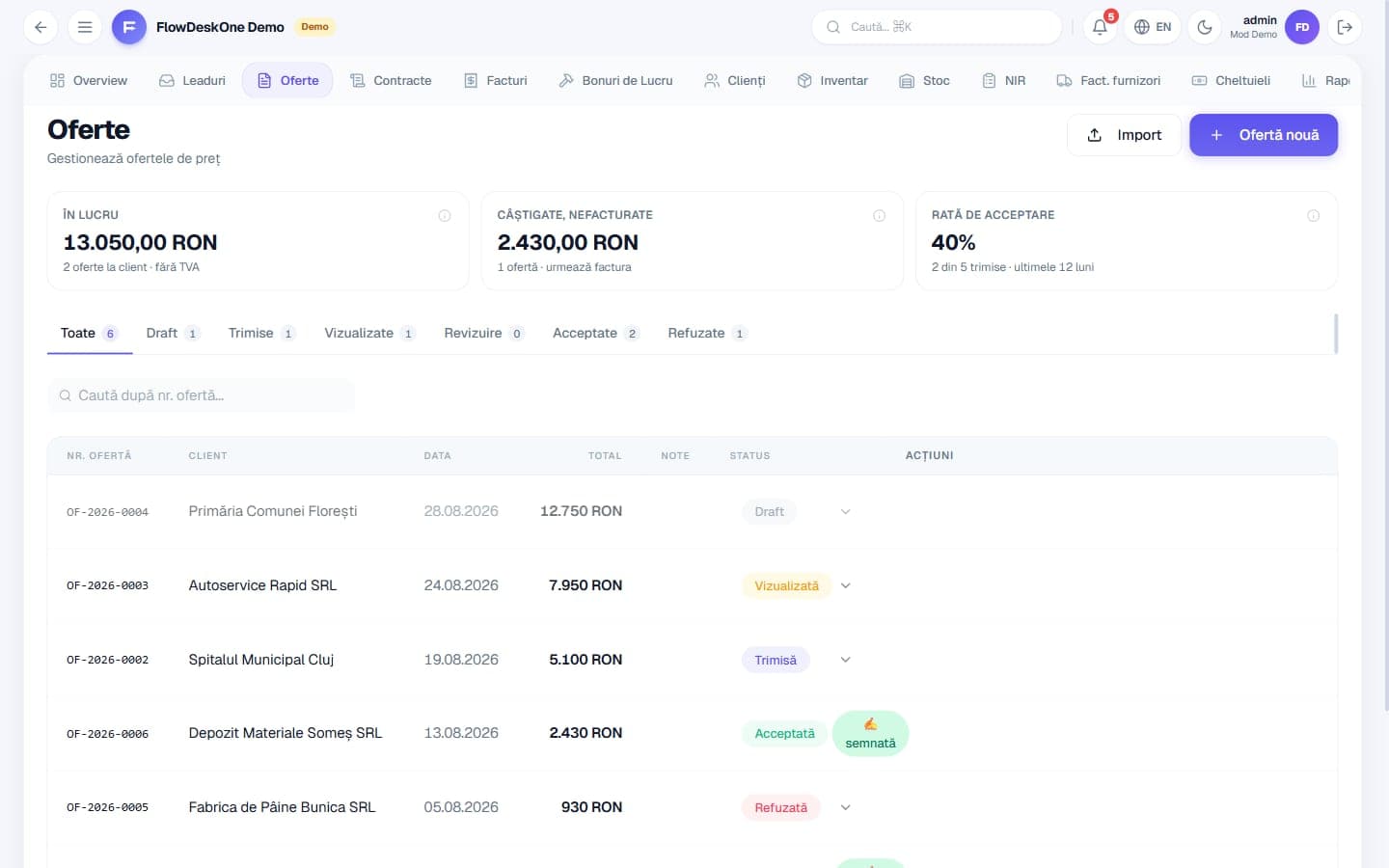This screenshot has height=868, width=1389.
Task: Show Acceptate offers tab
Action: pyautogui.click(x=595, y=333)
